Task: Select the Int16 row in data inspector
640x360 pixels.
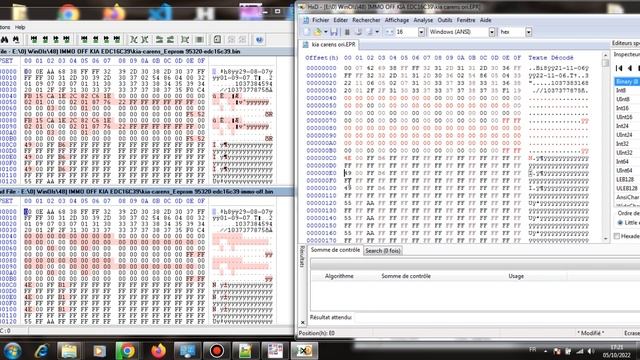Action: click(x=627, y=108)
